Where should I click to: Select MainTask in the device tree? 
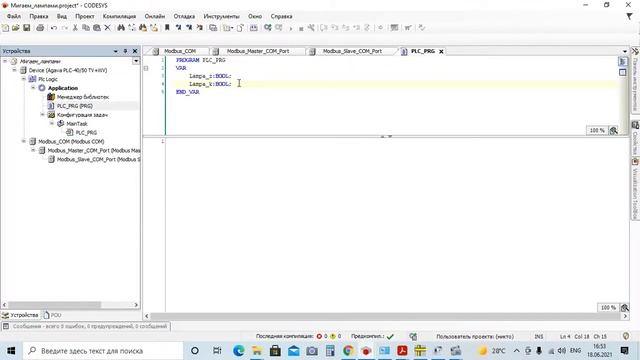[x=76, y=124]
